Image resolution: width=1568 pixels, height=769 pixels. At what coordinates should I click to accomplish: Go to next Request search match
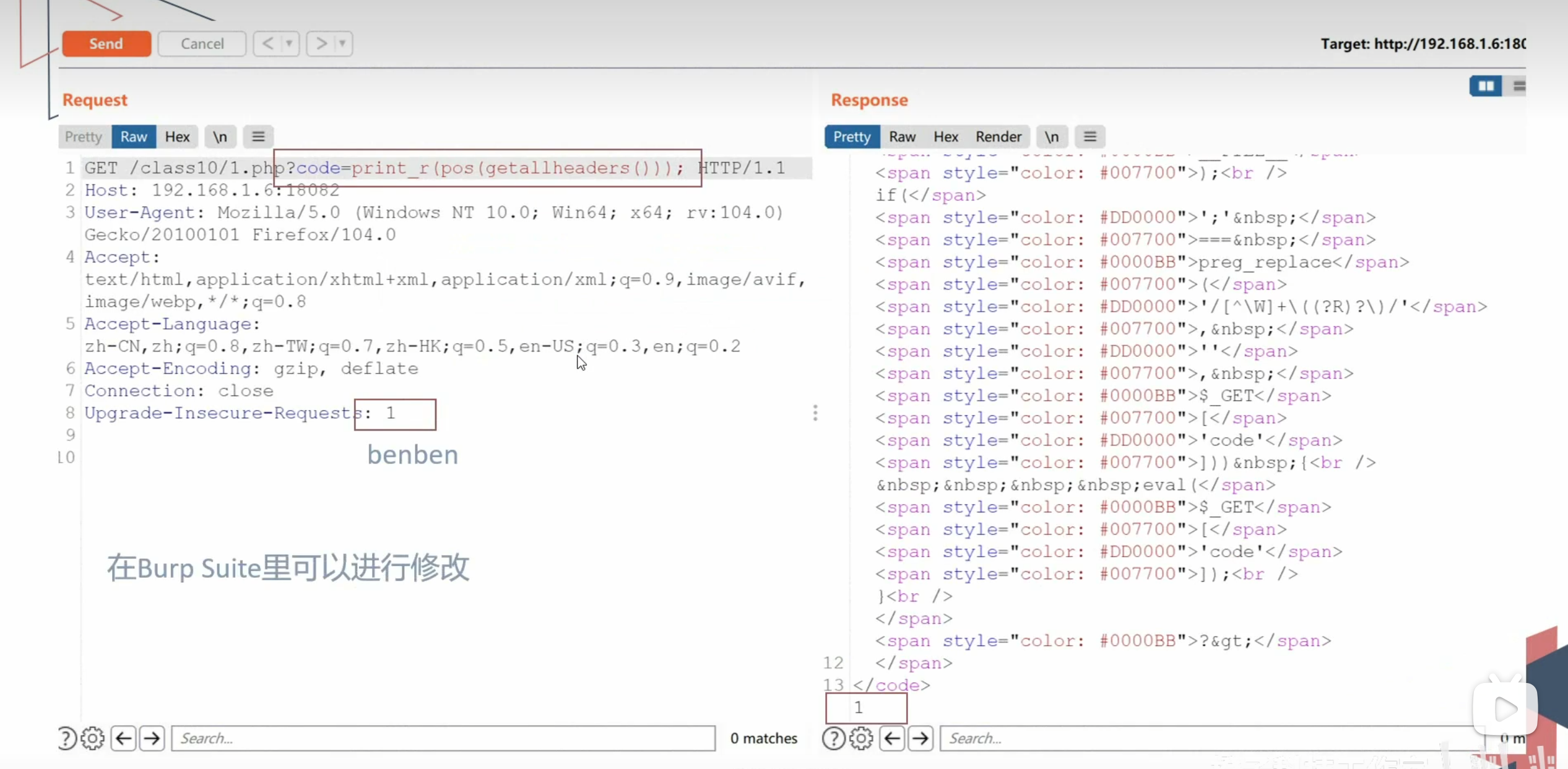152,738
